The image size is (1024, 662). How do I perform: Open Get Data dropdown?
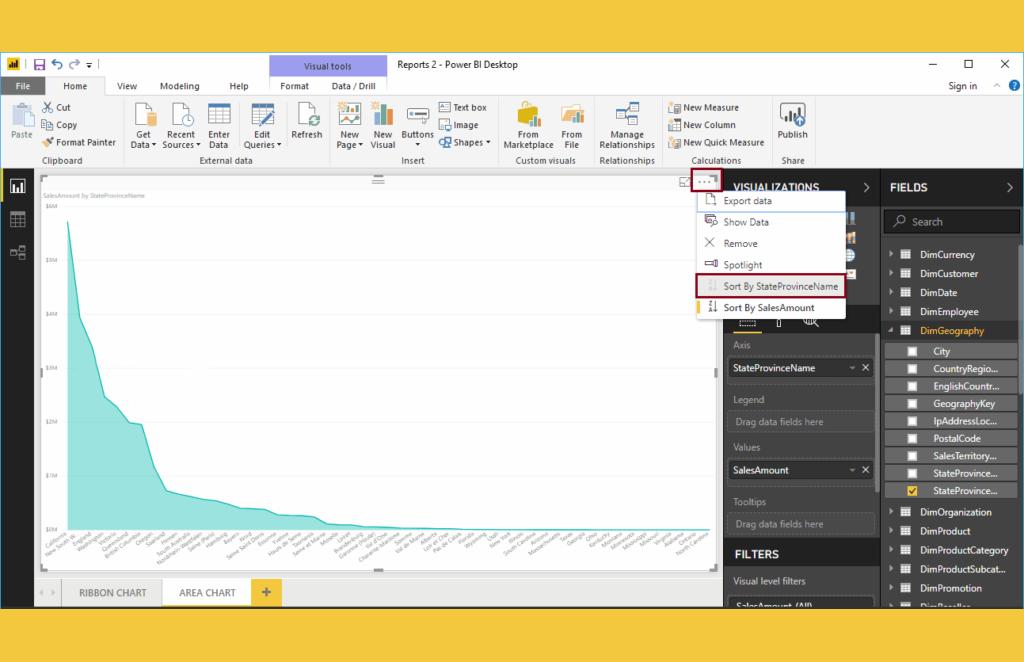144,125
